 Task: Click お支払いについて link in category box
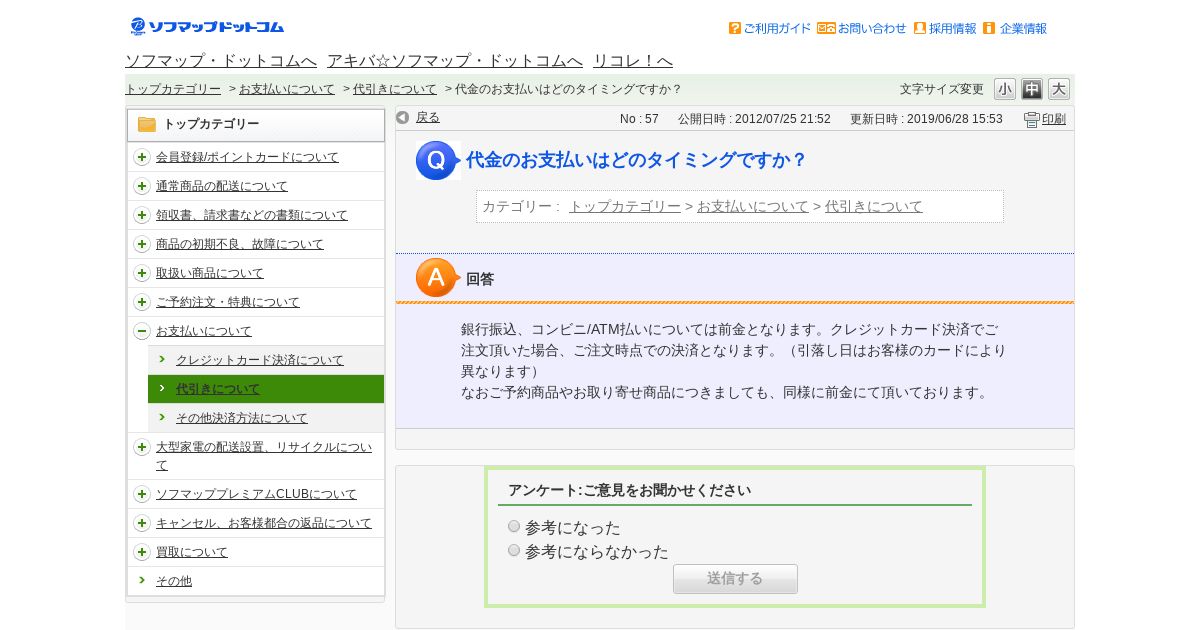coord(753,206)
